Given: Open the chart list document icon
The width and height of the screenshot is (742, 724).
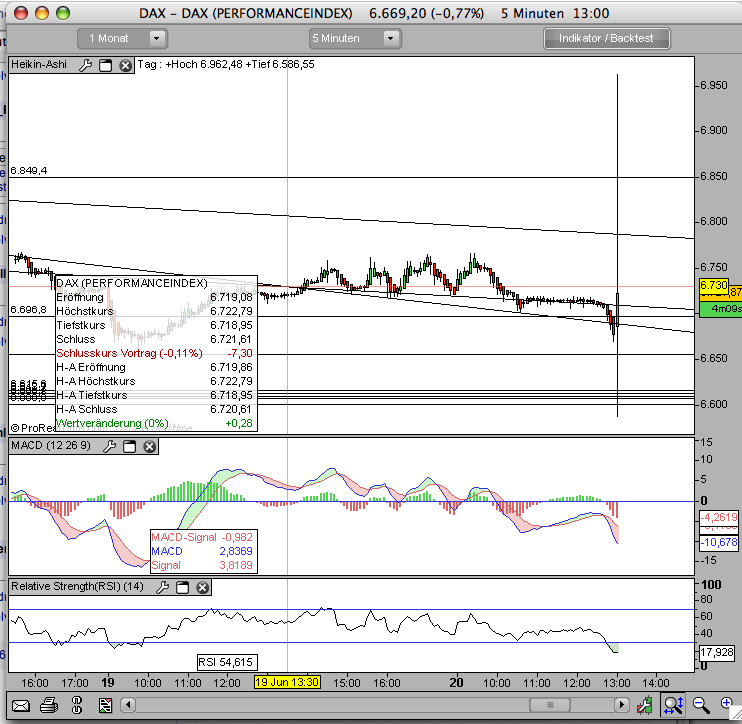Looking at the screenshot, I should [105, 706].
